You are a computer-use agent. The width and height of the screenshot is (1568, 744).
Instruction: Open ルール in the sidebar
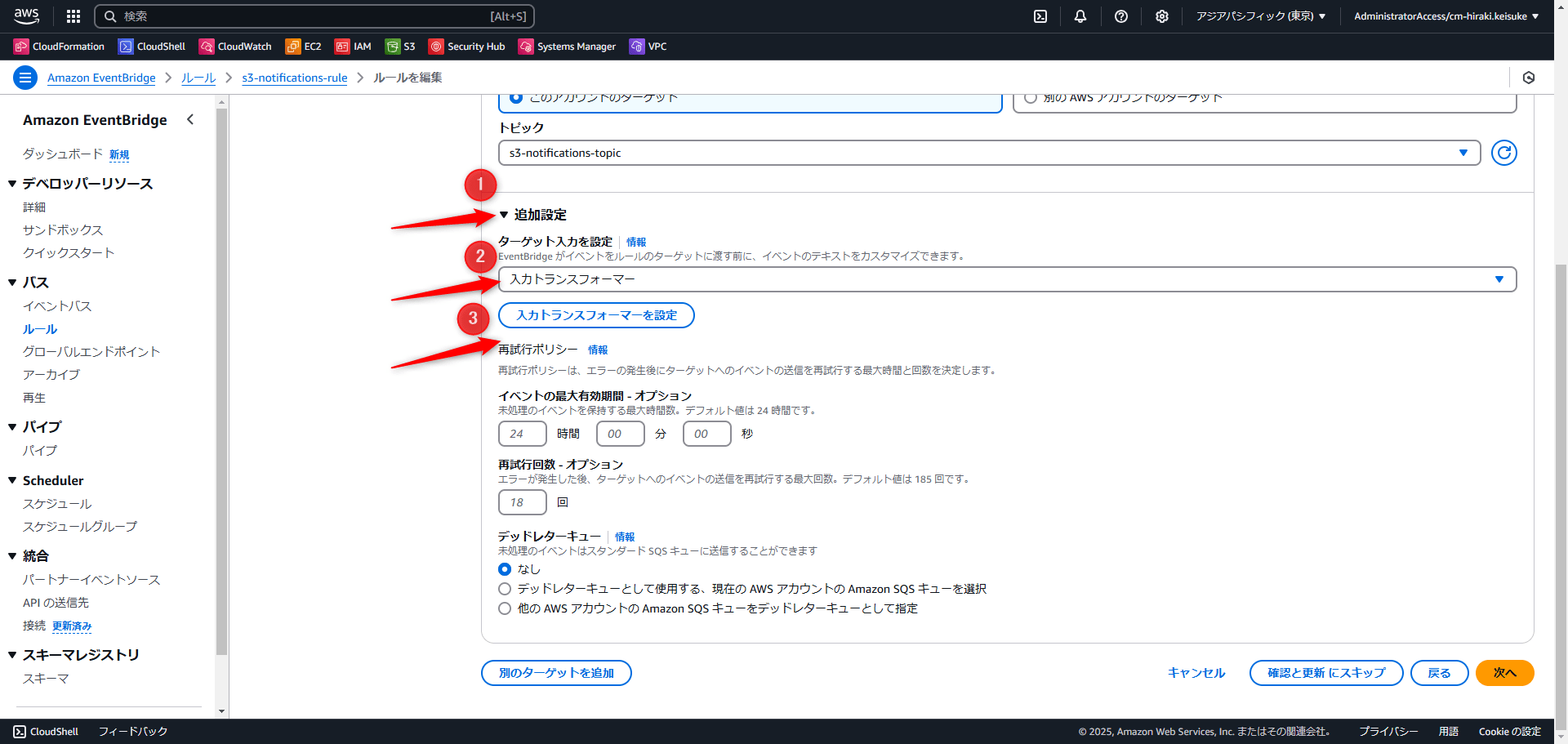pyautogui.click(x=40, y=329)
